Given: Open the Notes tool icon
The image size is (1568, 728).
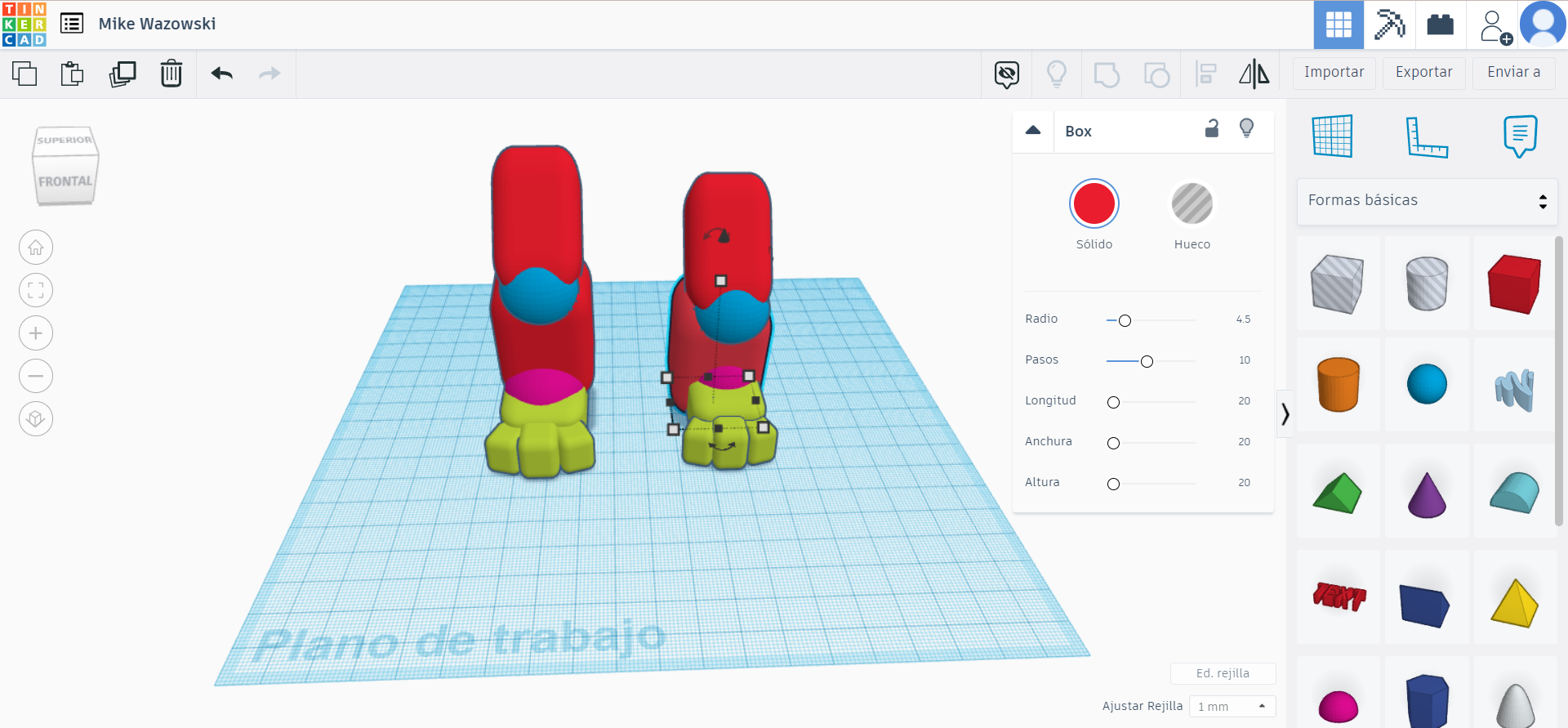Looking at the screenshot, I should [x=1520, y=136].
